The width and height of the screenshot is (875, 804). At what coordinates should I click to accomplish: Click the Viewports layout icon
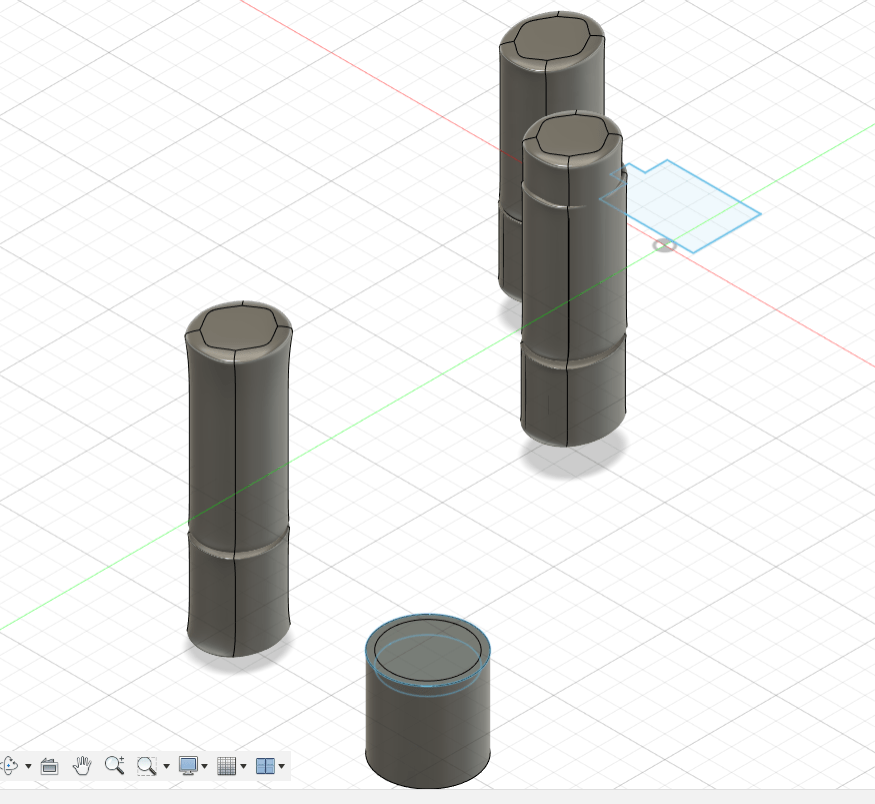click(x=265, y=766)
